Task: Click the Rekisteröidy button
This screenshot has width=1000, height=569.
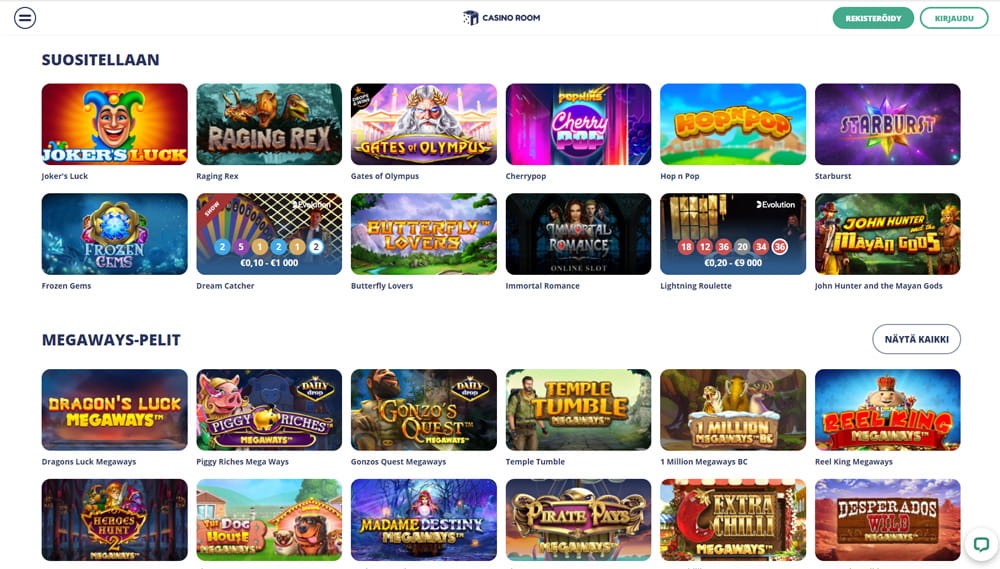Action: click(x=873, y=18)
